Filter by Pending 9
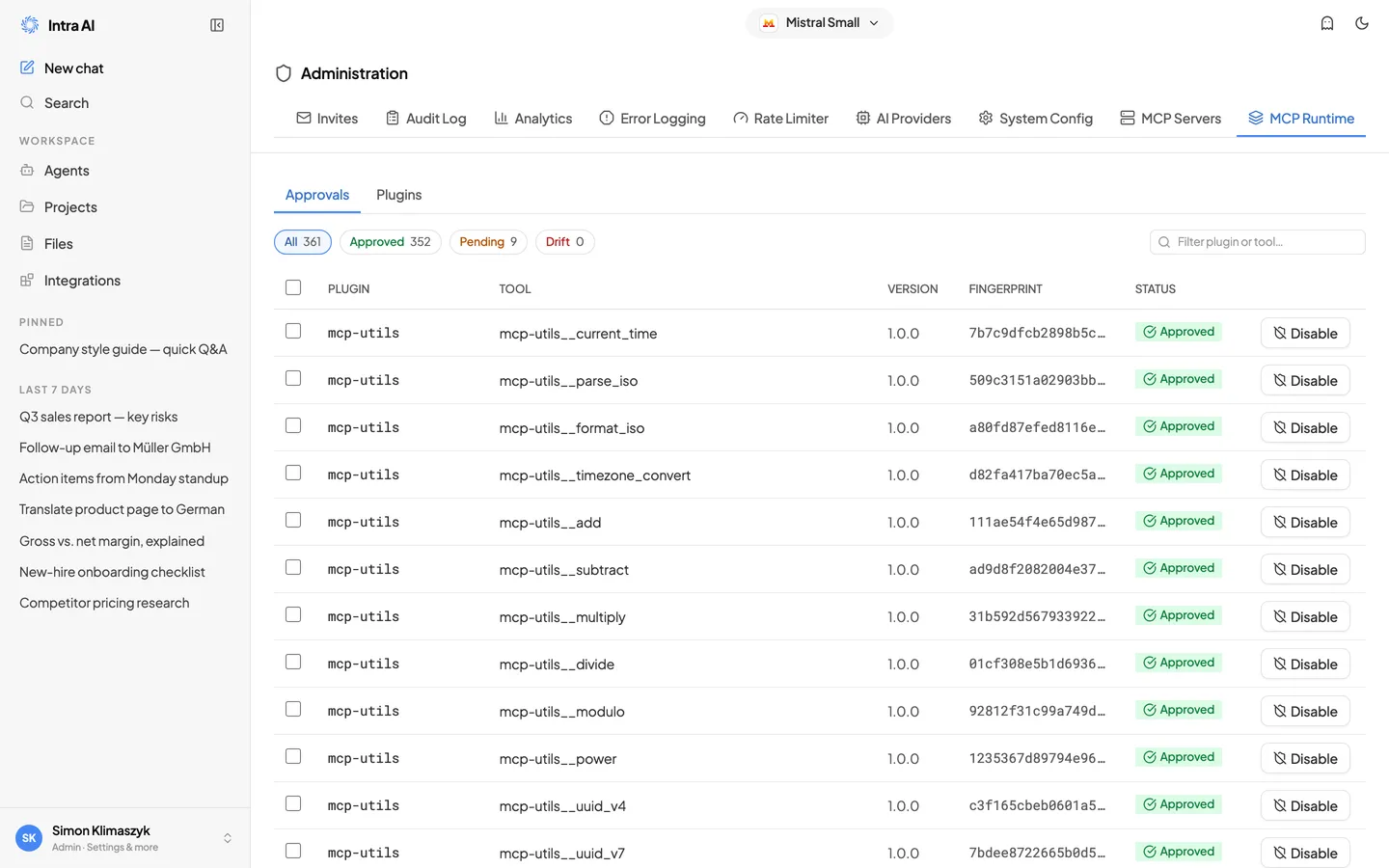Screen dimensions: 1389x868 488,242
